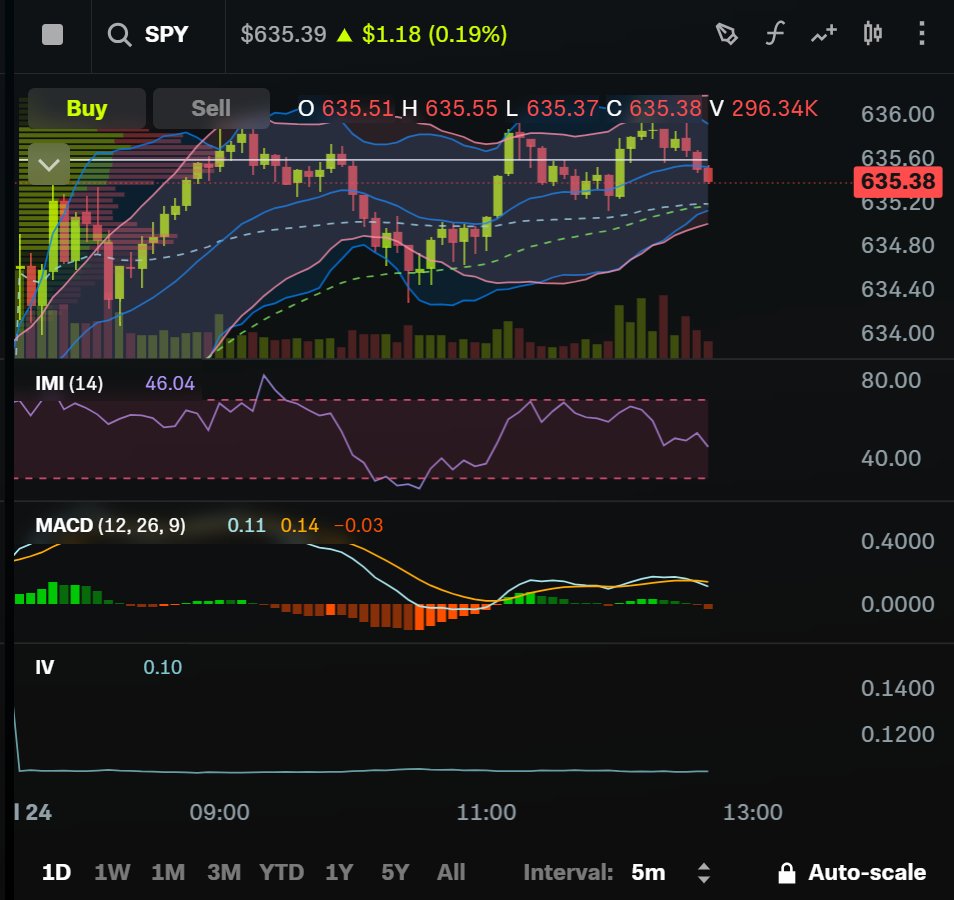
Task: Click the Buy button
Action: point(86,108)
